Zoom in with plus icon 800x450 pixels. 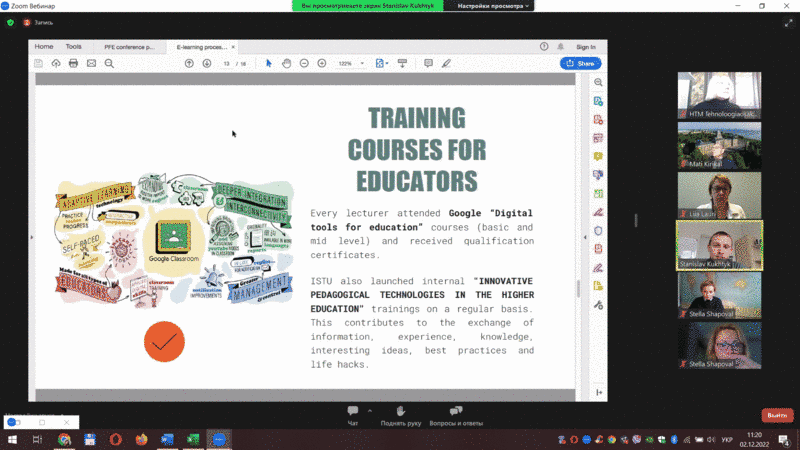click(322, 63)
